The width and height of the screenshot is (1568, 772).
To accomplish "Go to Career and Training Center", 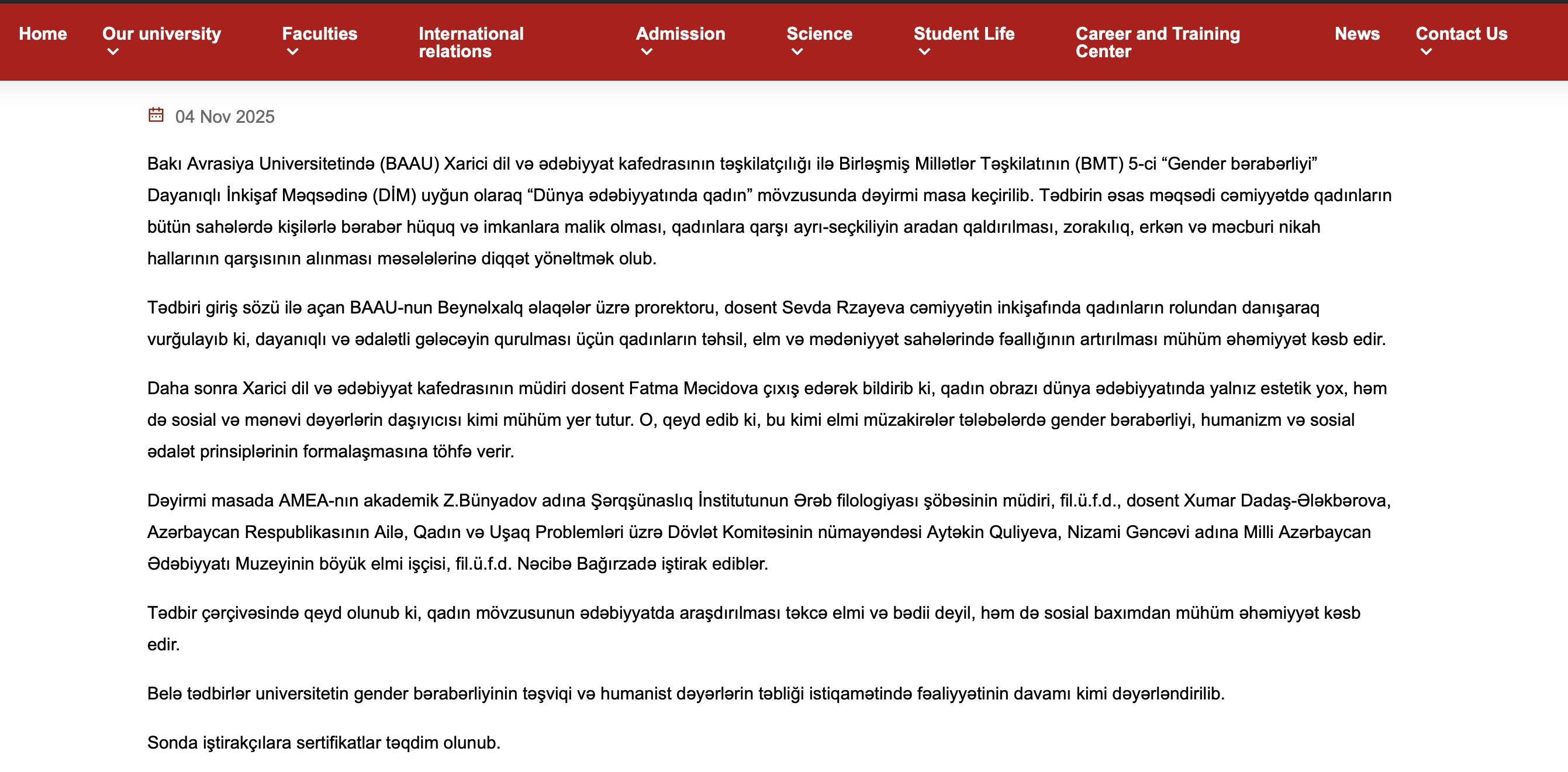I will click(x=1157, y=43).
